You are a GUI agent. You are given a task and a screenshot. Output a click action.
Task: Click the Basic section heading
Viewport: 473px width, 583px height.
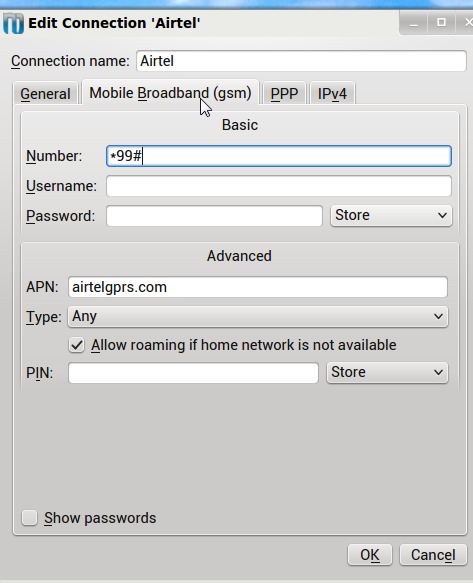(x=240, y=125)
